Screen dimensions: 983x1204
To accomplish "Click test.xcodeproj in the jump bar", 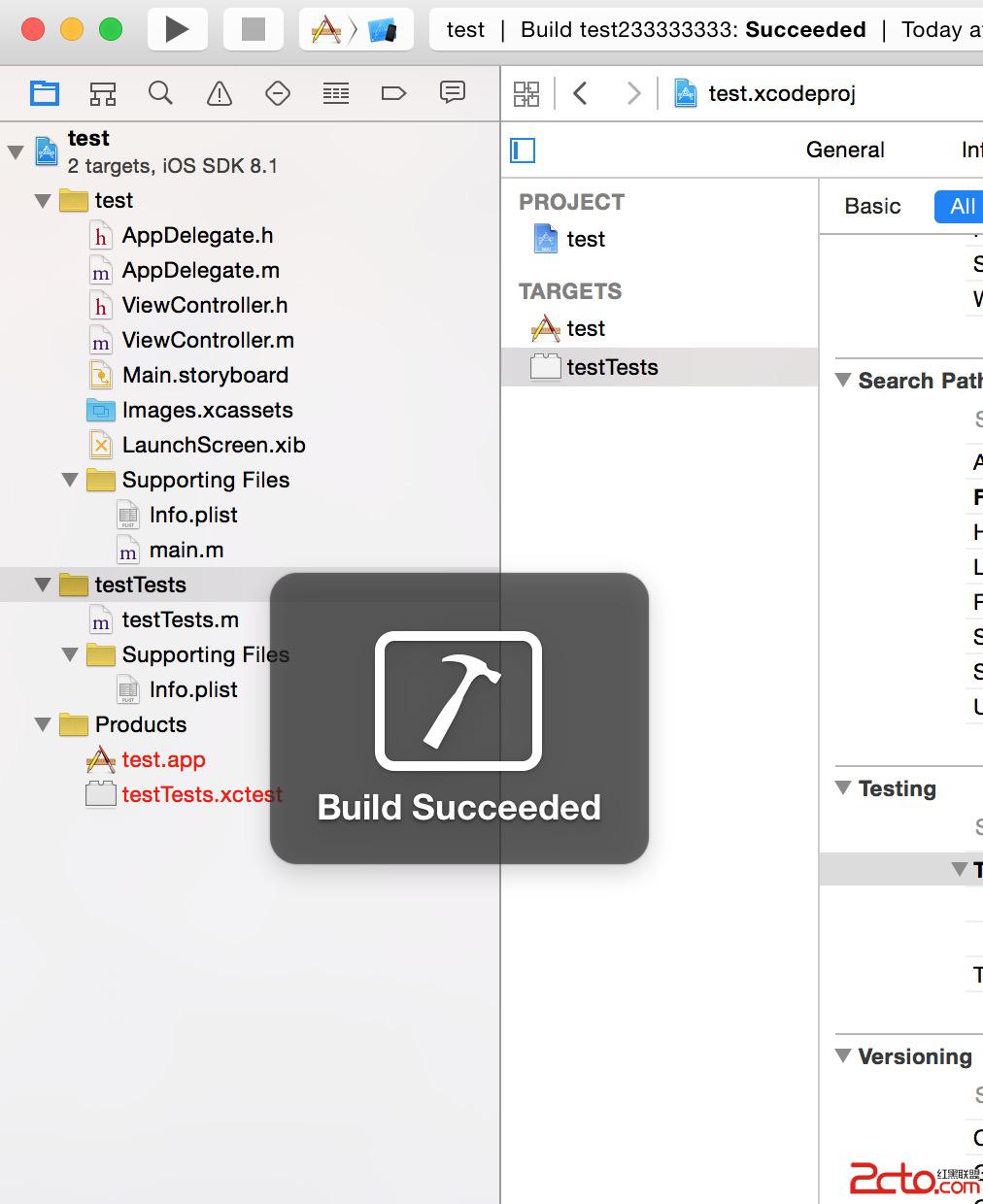I will (781, 93).
